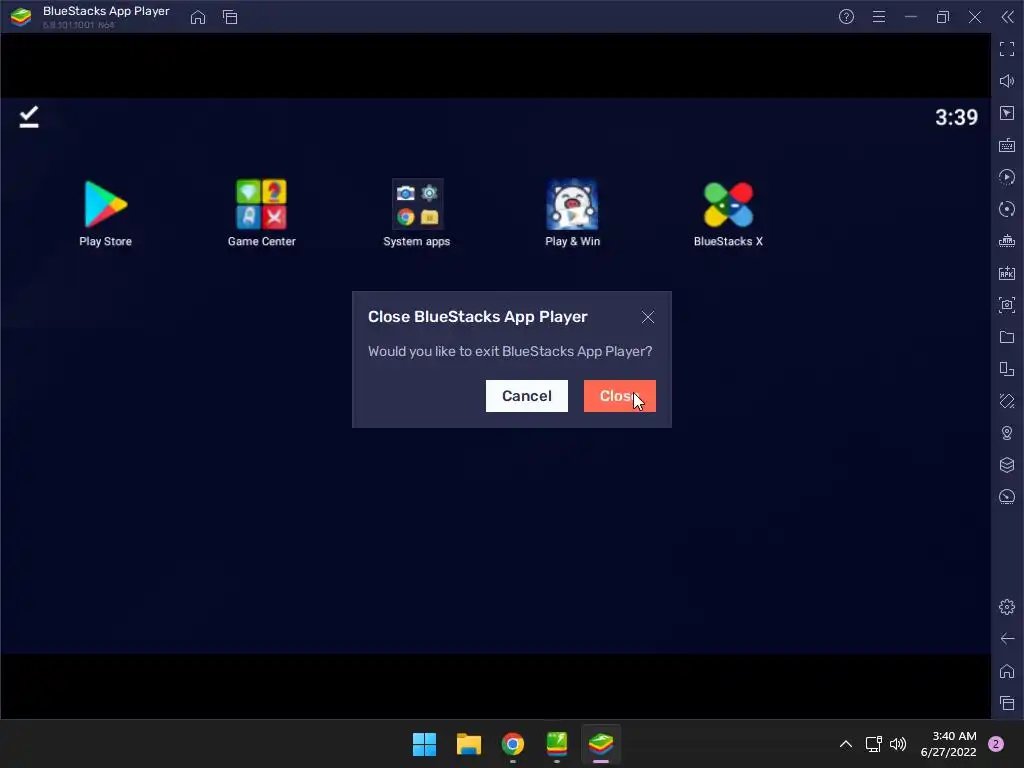The width and height of the screenshot is (1024, 768).
Task: Click the Install APK icon
Action: (x=1007, y=273)
